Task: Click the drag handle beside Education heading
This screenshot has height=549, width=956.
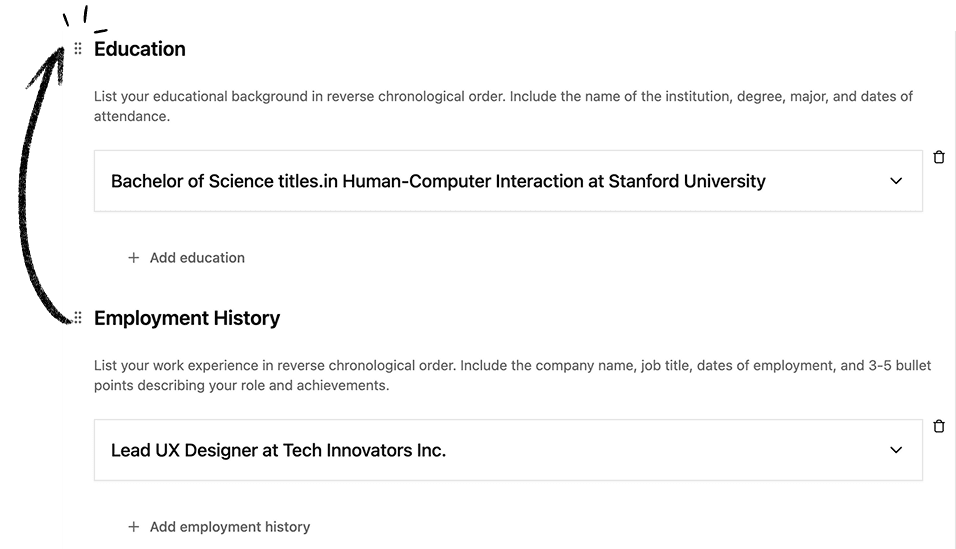Action: click(x=78, y=49)
